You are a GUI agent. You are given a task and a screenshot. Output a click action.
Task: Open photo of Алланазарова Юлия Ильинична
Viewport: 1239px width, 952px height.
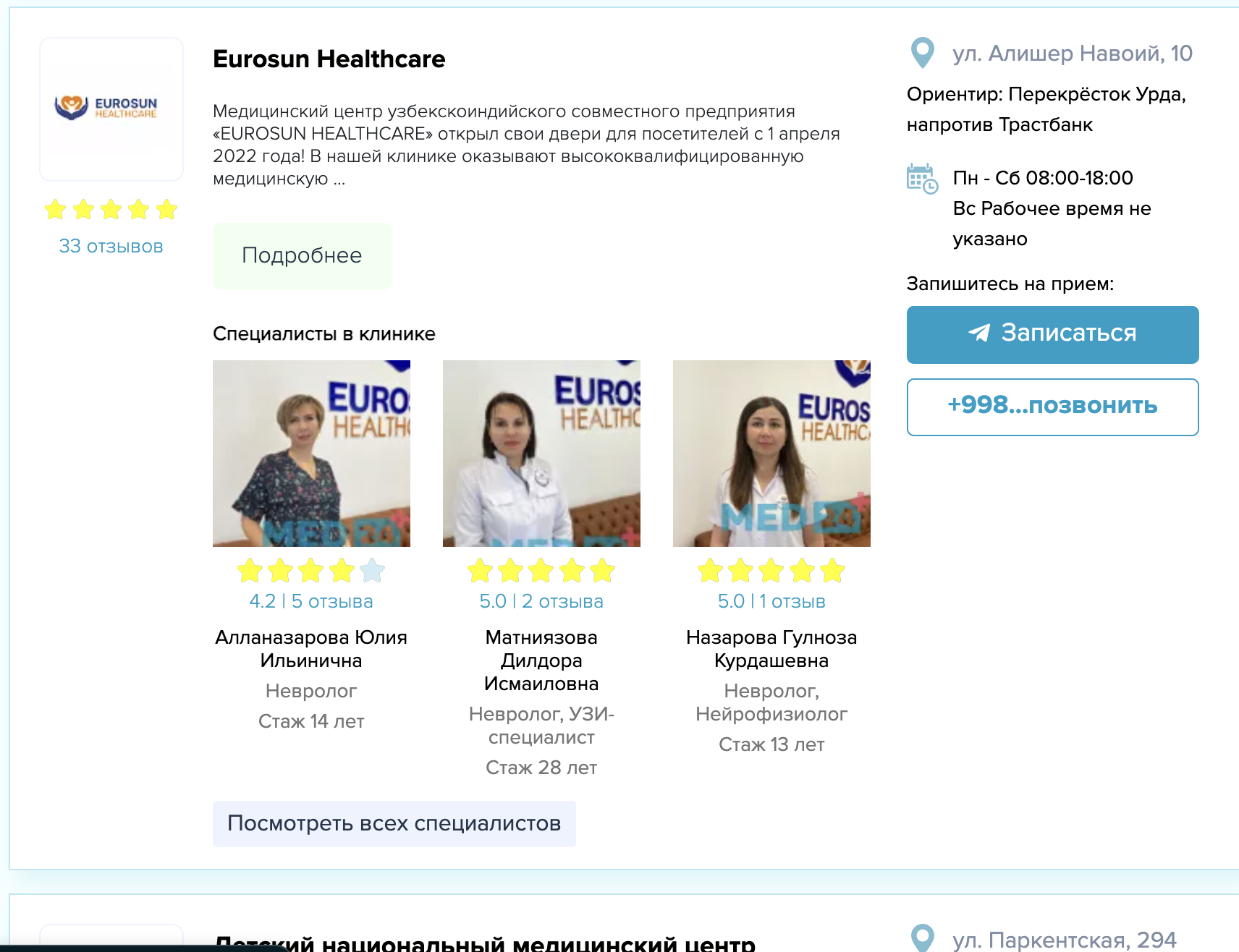tap(311, 454)
